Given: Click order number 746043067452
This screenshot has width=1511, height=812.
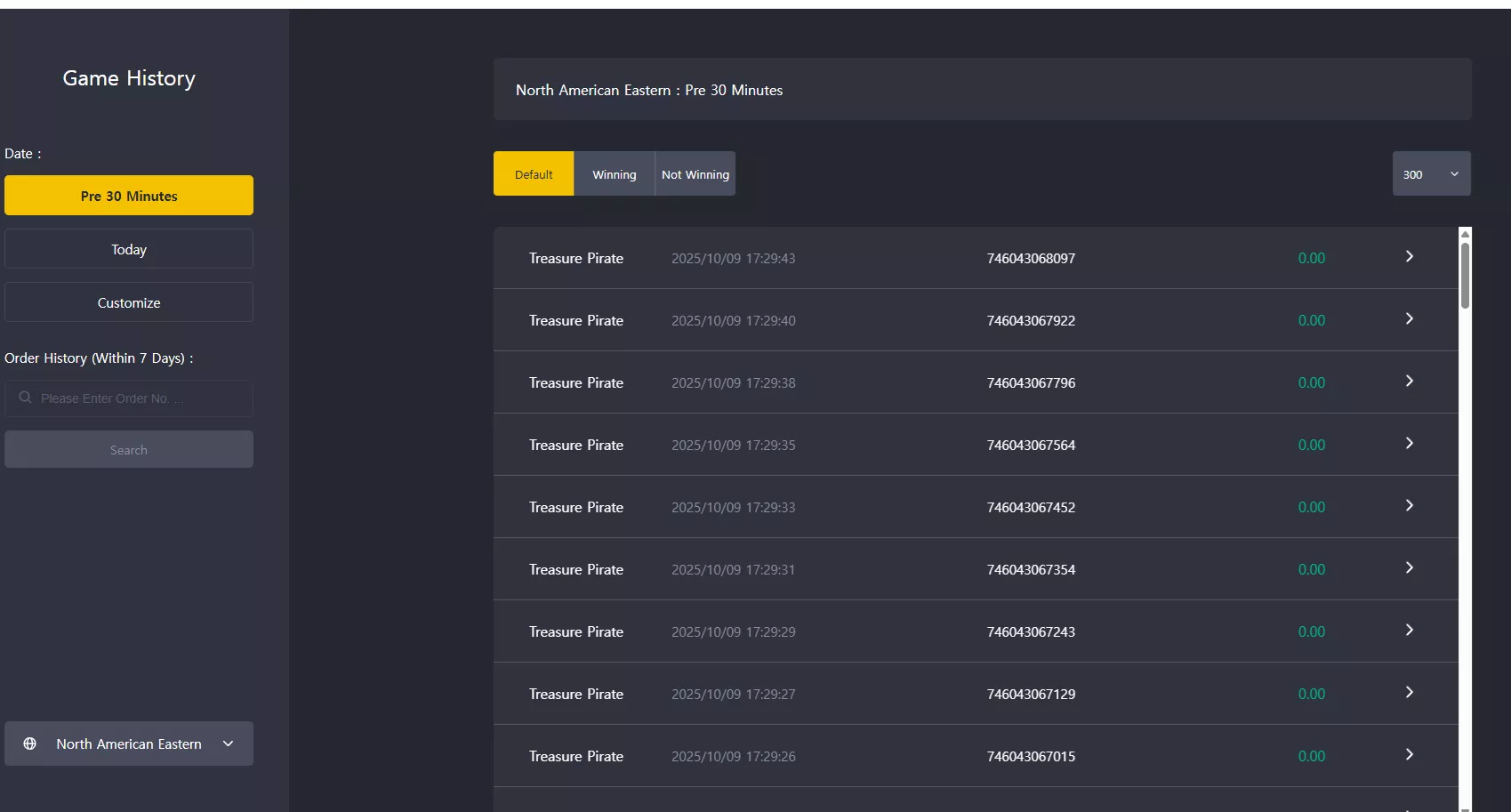Looking at the screenshot, I should [1031, 507].
